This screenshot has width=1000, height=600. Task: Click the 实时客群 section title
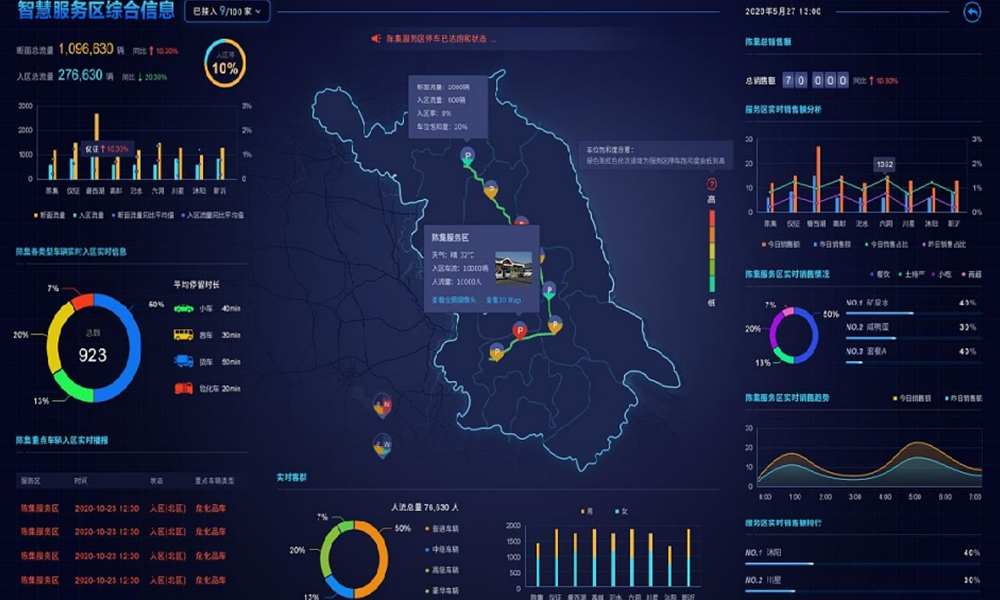291,478
